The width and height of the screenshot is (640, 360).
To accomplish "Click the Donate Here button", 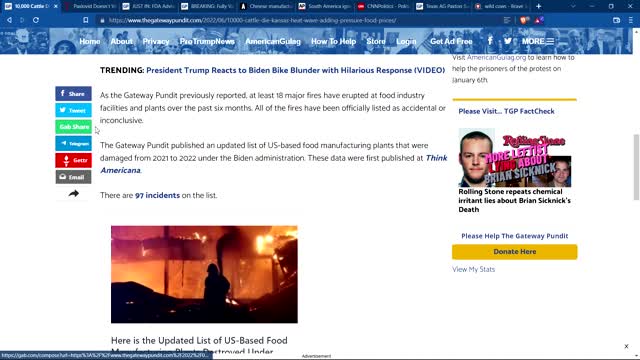I will [515, 252].
